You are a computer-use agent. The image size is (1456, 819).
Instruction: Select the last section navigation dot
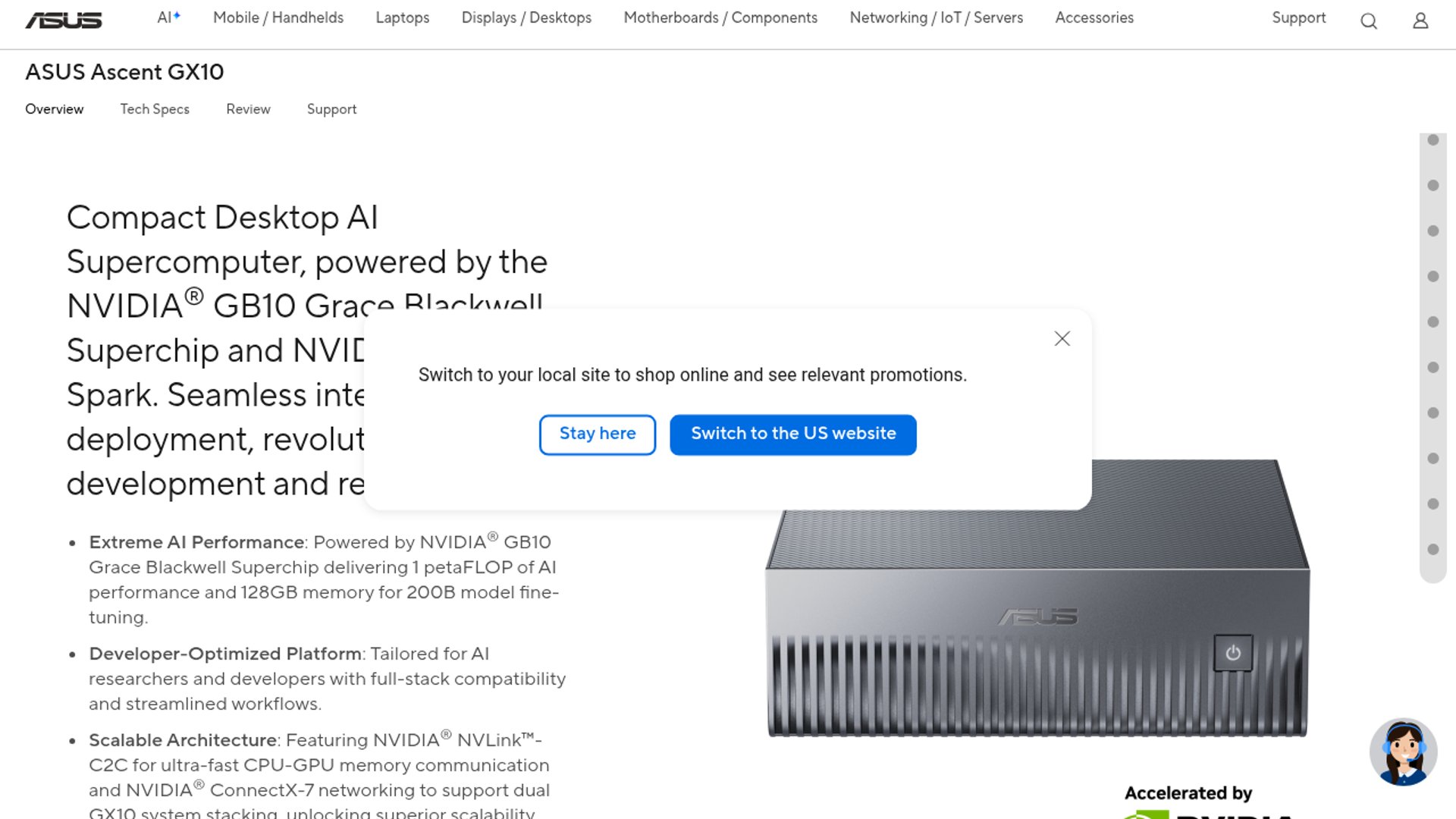tap(1433, 550)
